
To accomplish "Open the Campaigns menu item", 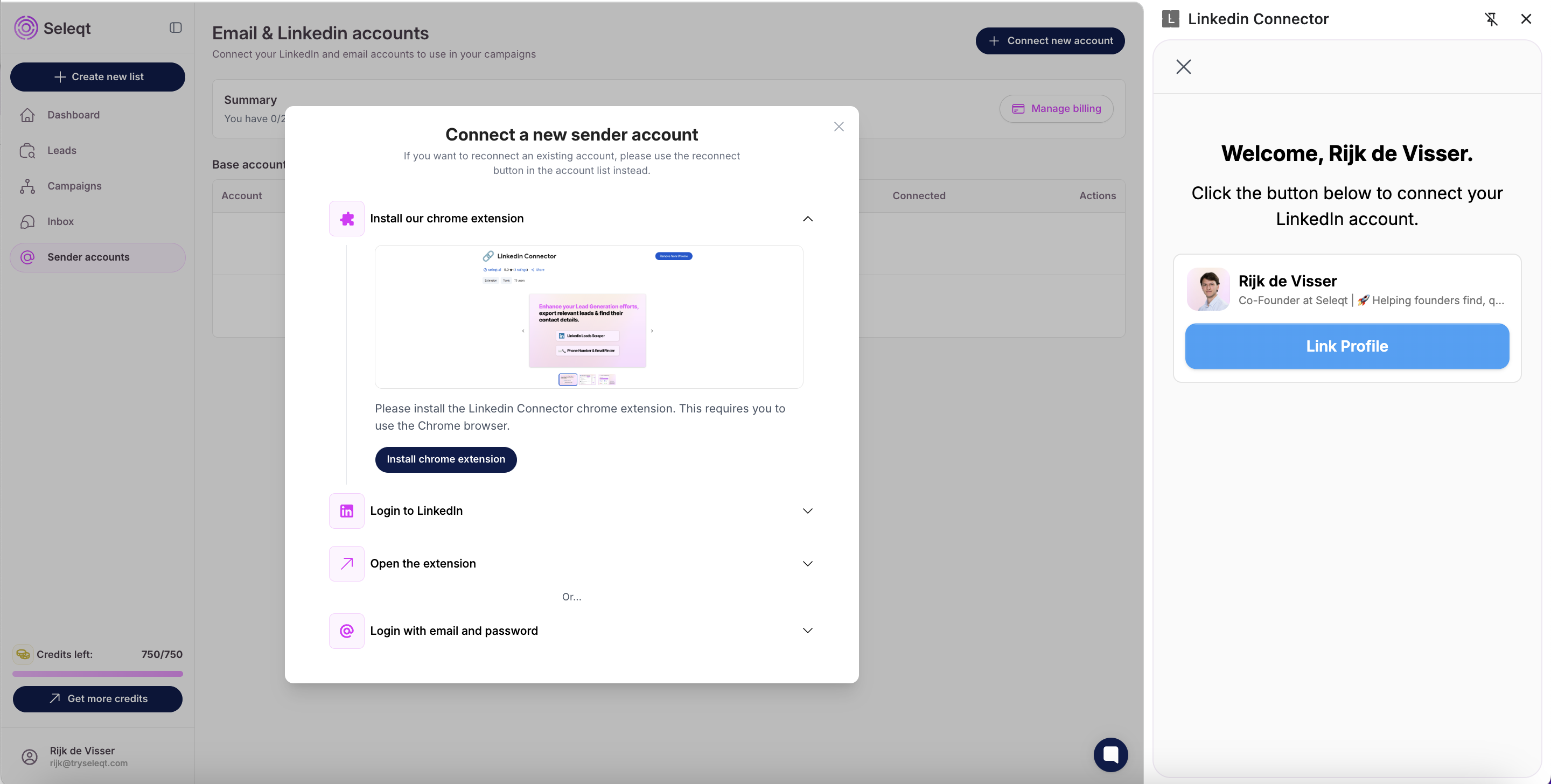I will pos(97,186).
